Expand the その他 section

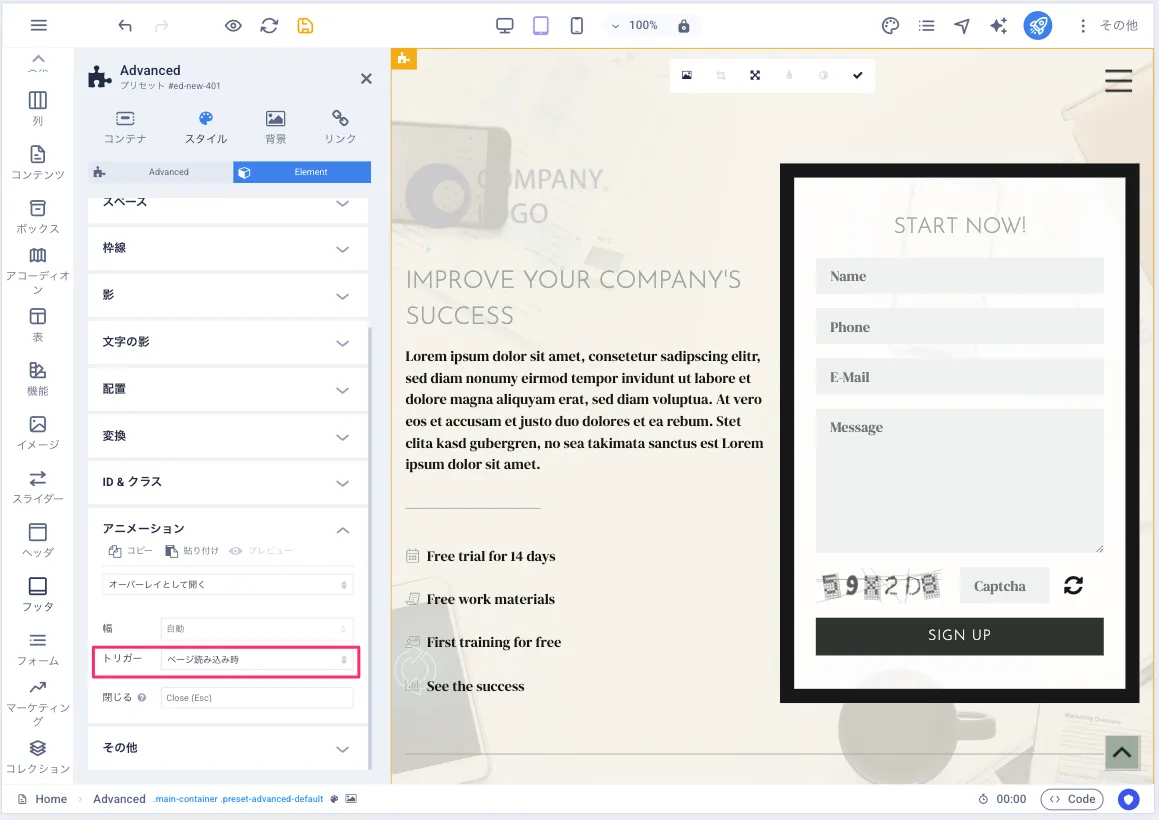click(x=228, y=748)
